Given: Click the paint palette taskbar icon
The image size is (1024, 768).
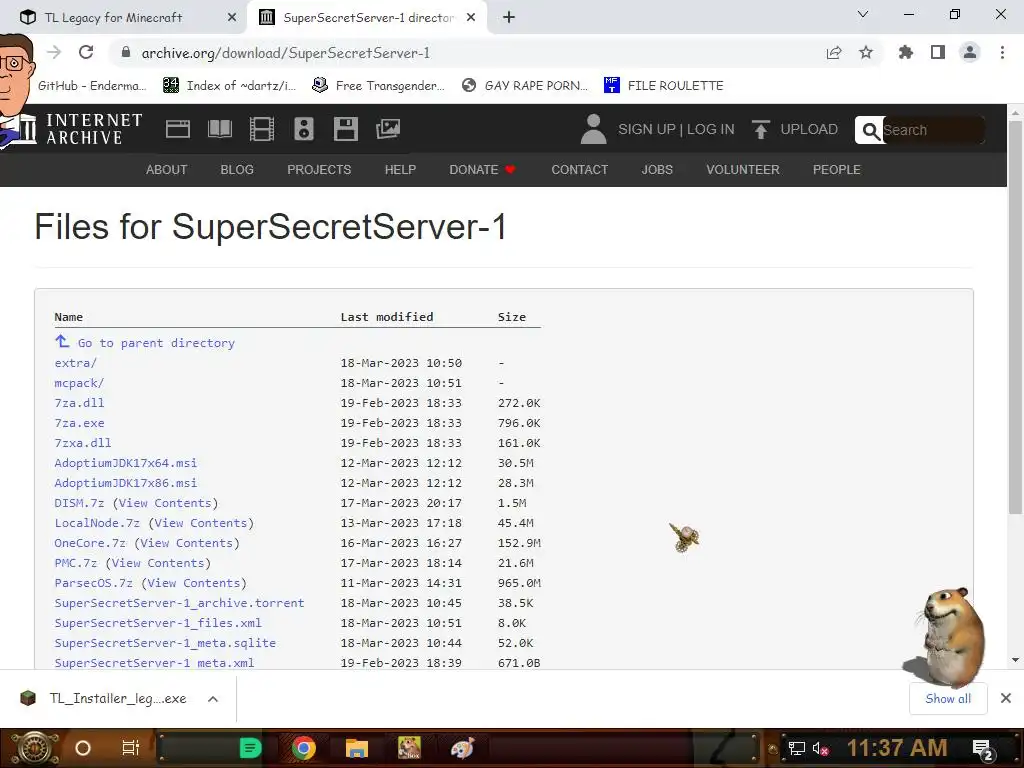Looking at the screenshot, I should coord(462,748).
